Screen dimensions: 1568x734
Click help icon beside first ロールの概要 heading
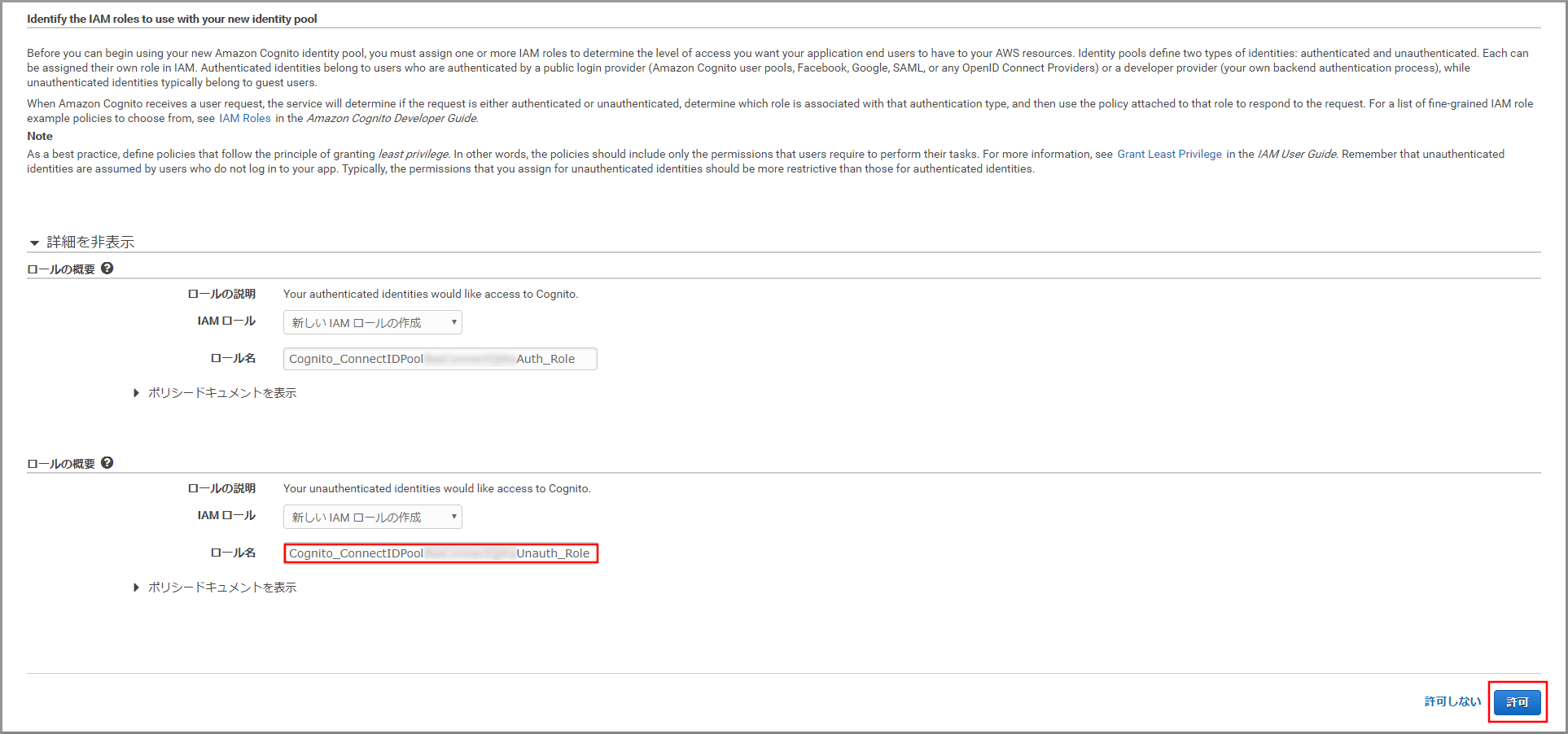pos(107,269)
